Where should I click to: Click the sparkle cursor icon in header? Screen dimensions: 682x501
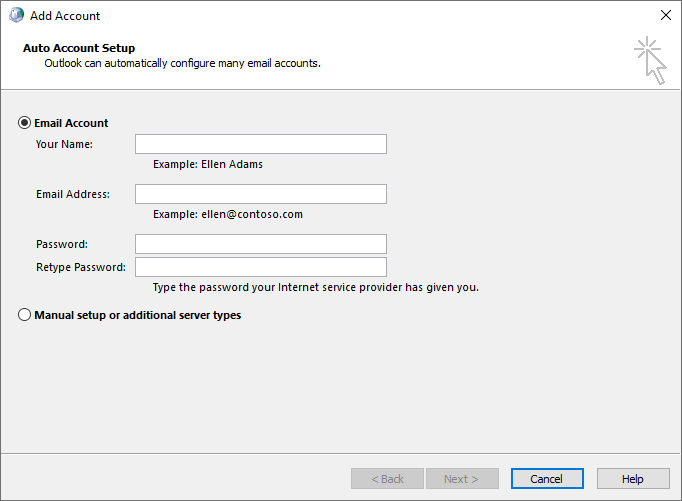(650, 60)
